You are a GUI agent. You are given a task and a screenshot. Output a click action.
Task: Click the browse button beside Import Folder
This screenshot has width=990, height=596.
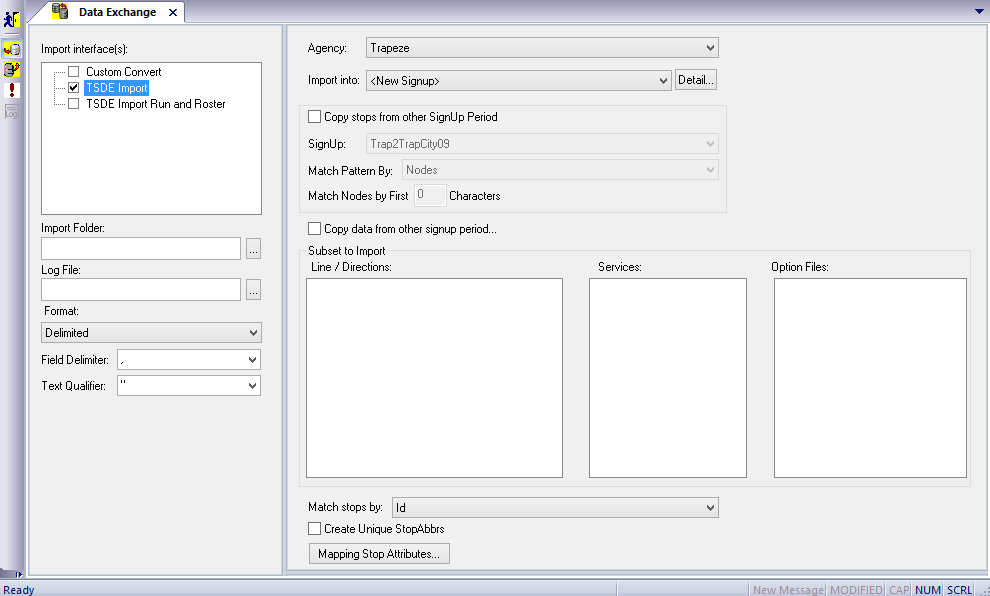pos(253,248)
